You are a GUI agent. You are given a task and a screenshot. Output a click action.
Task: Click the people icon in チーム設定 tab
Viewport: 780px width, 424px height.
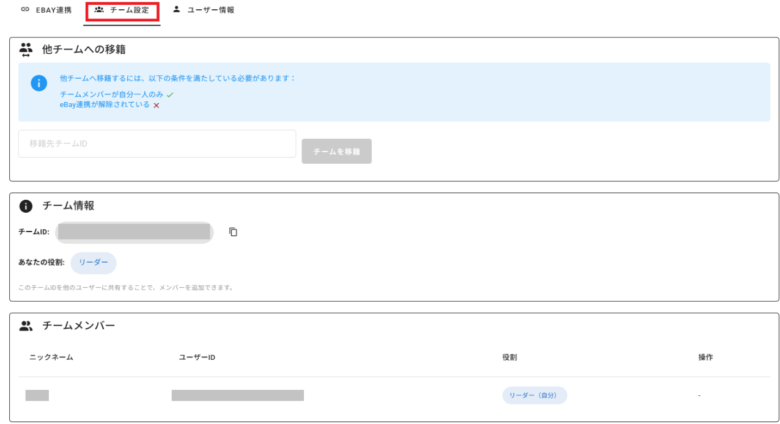pyautogui.click(x=99, y=10)
